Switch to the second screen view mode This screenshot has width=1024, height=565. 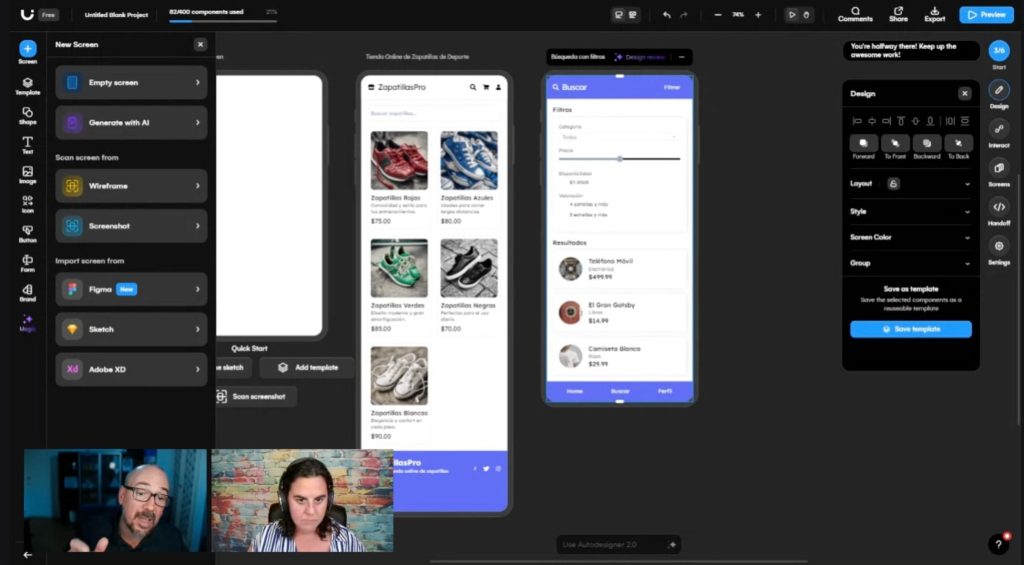(633, 15)
